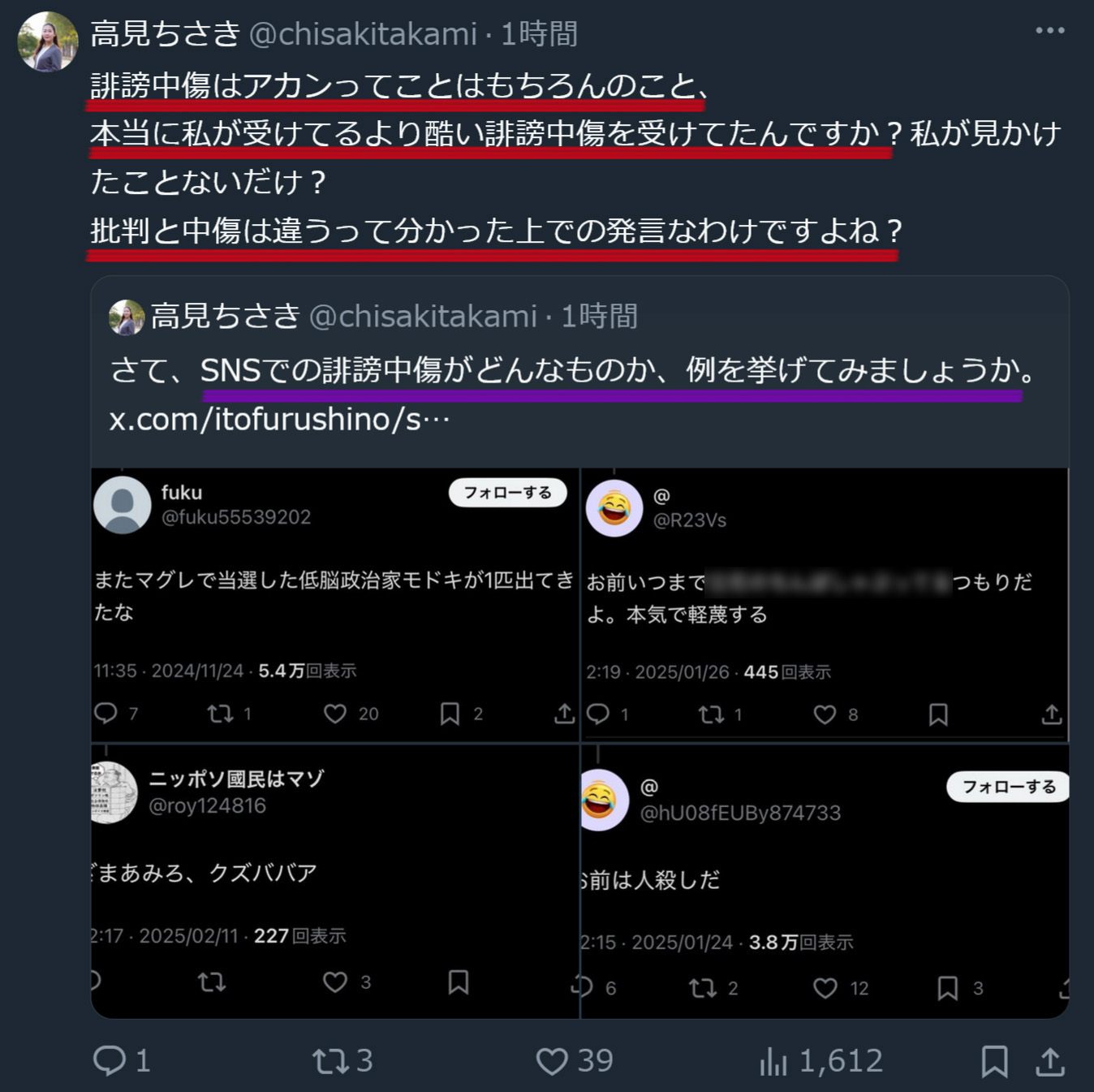Open 高見ちさき profile avatar at top

tap(48, 42)
